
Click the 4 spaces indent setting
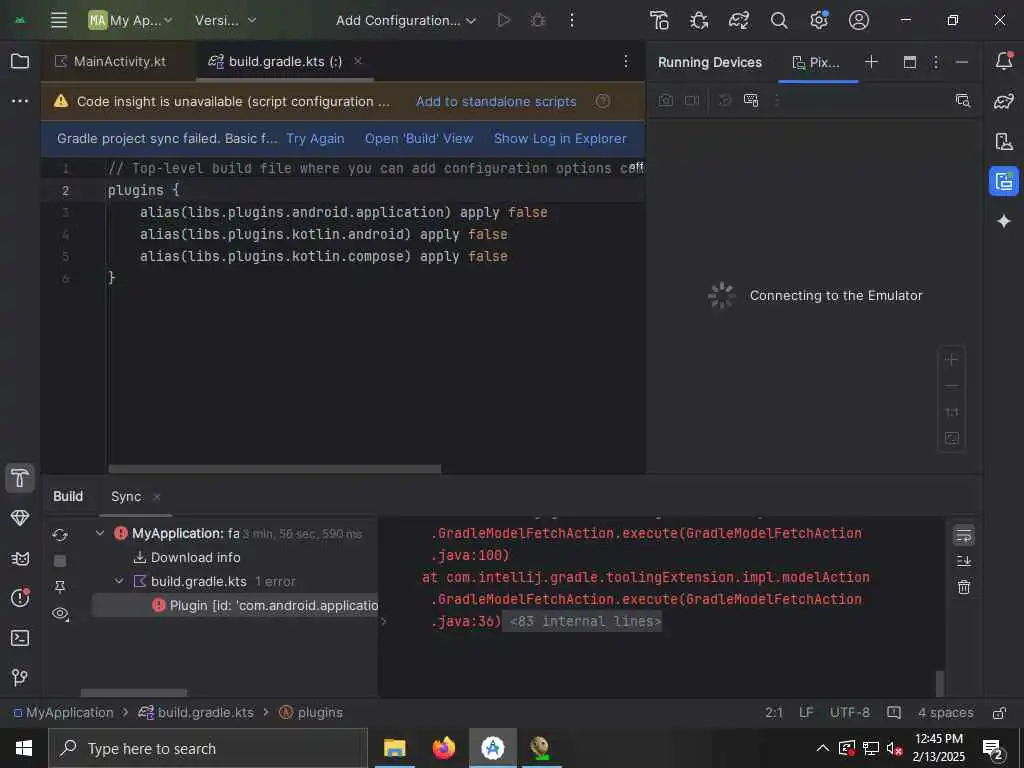click(x=945, y=712)
